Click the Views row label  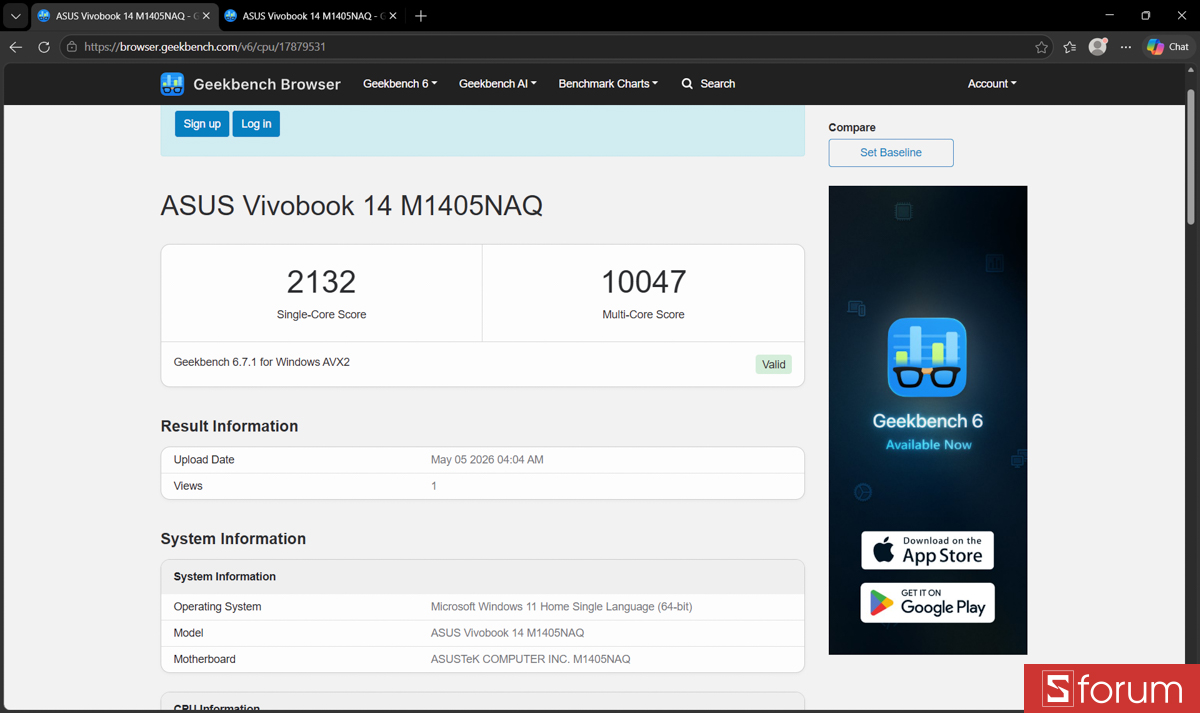(188, 486)
